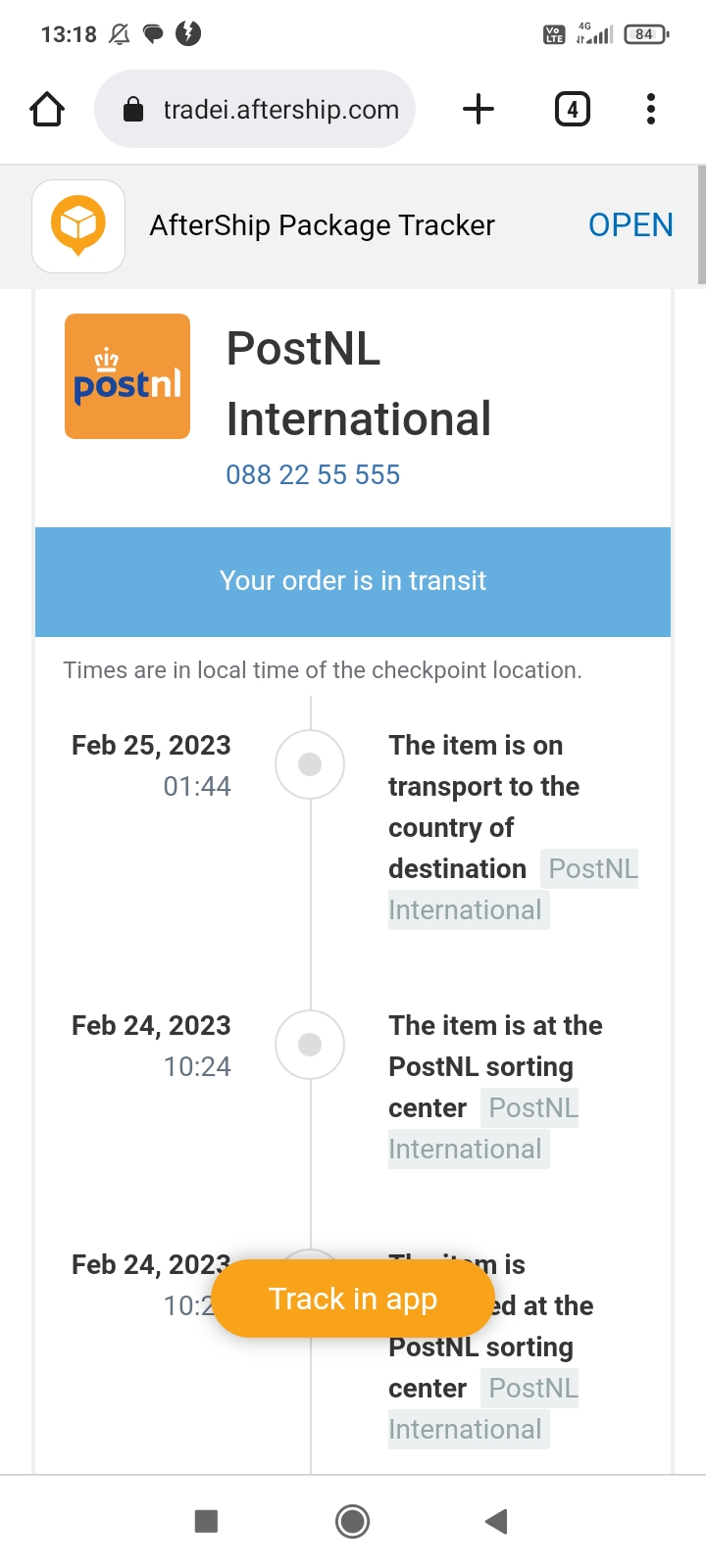Select the Feb 24 10:24 timeline marker

click(x=310, y=1045)
